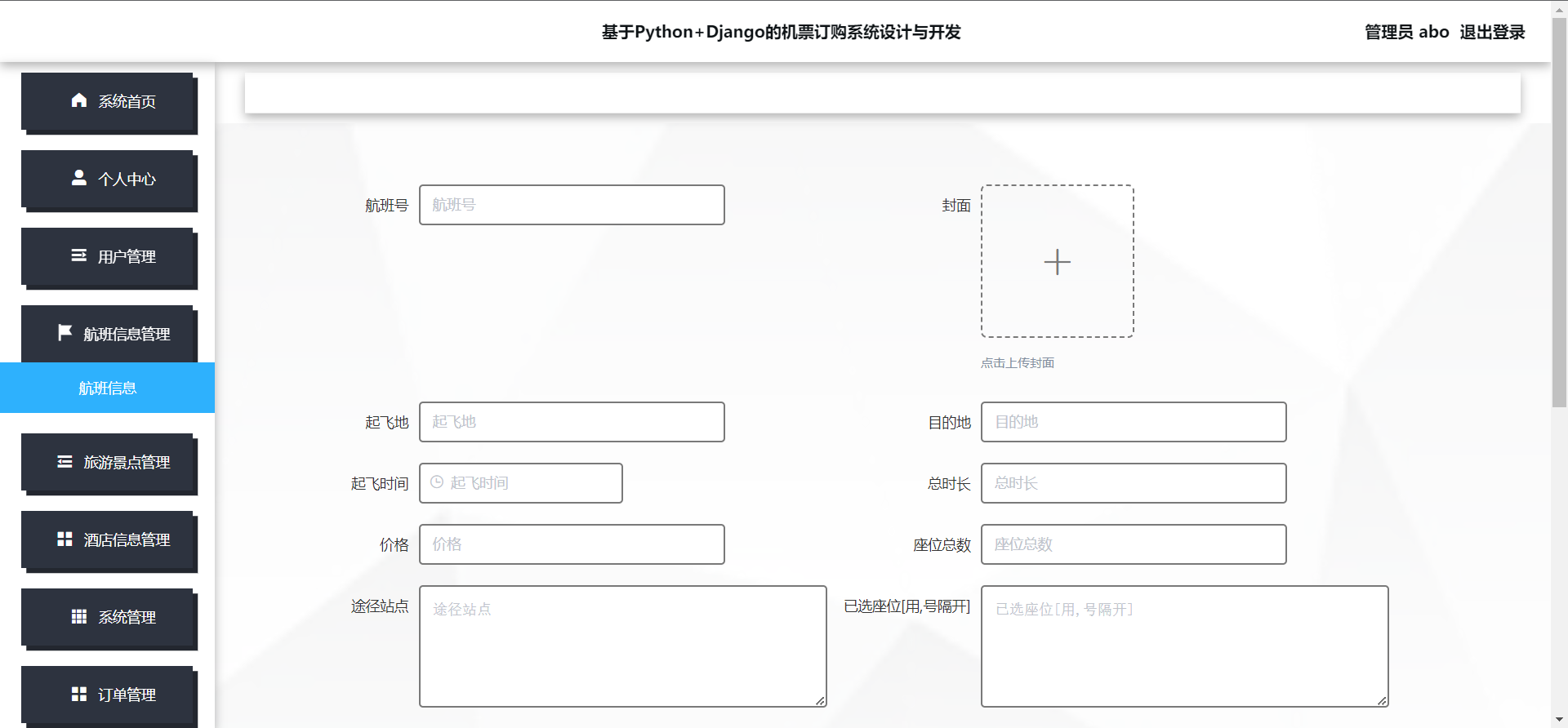Click the 起飞时间 field label
Image resolution: width=1568 pixels, height=728 pixels.
point(380,484)
